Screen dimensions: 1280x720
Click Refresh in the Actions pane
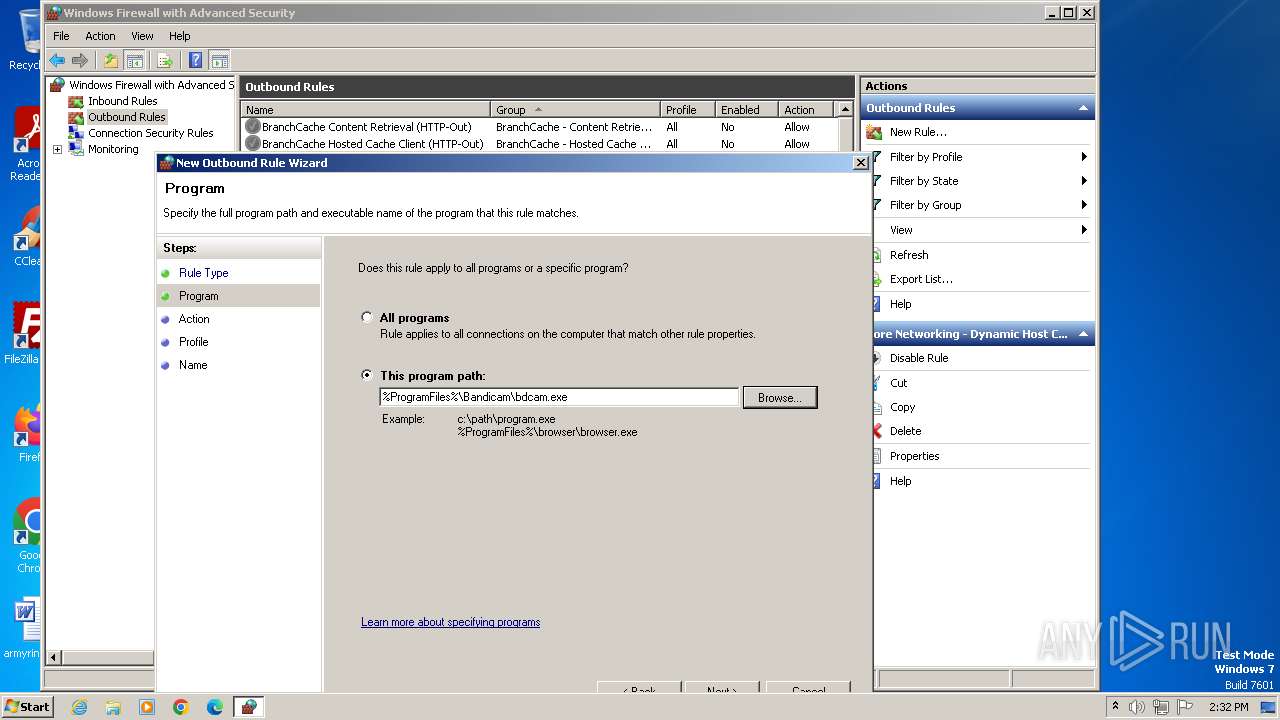coord(909,255)
